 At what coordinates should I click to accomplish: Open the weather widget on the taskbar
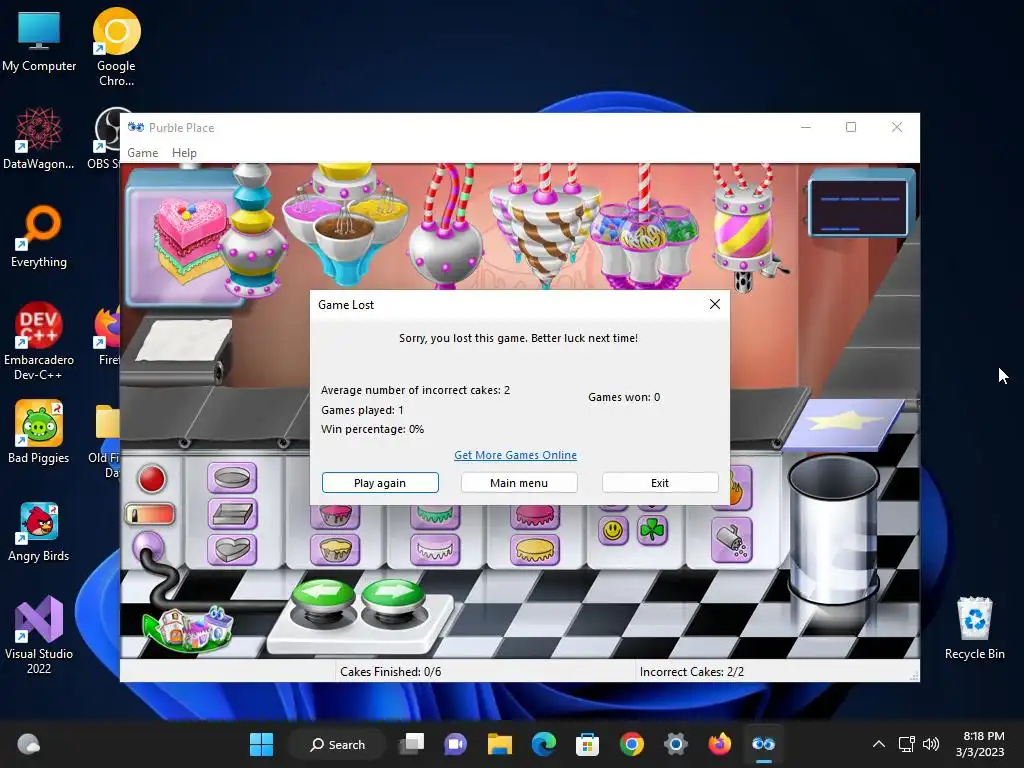(28, 744)
